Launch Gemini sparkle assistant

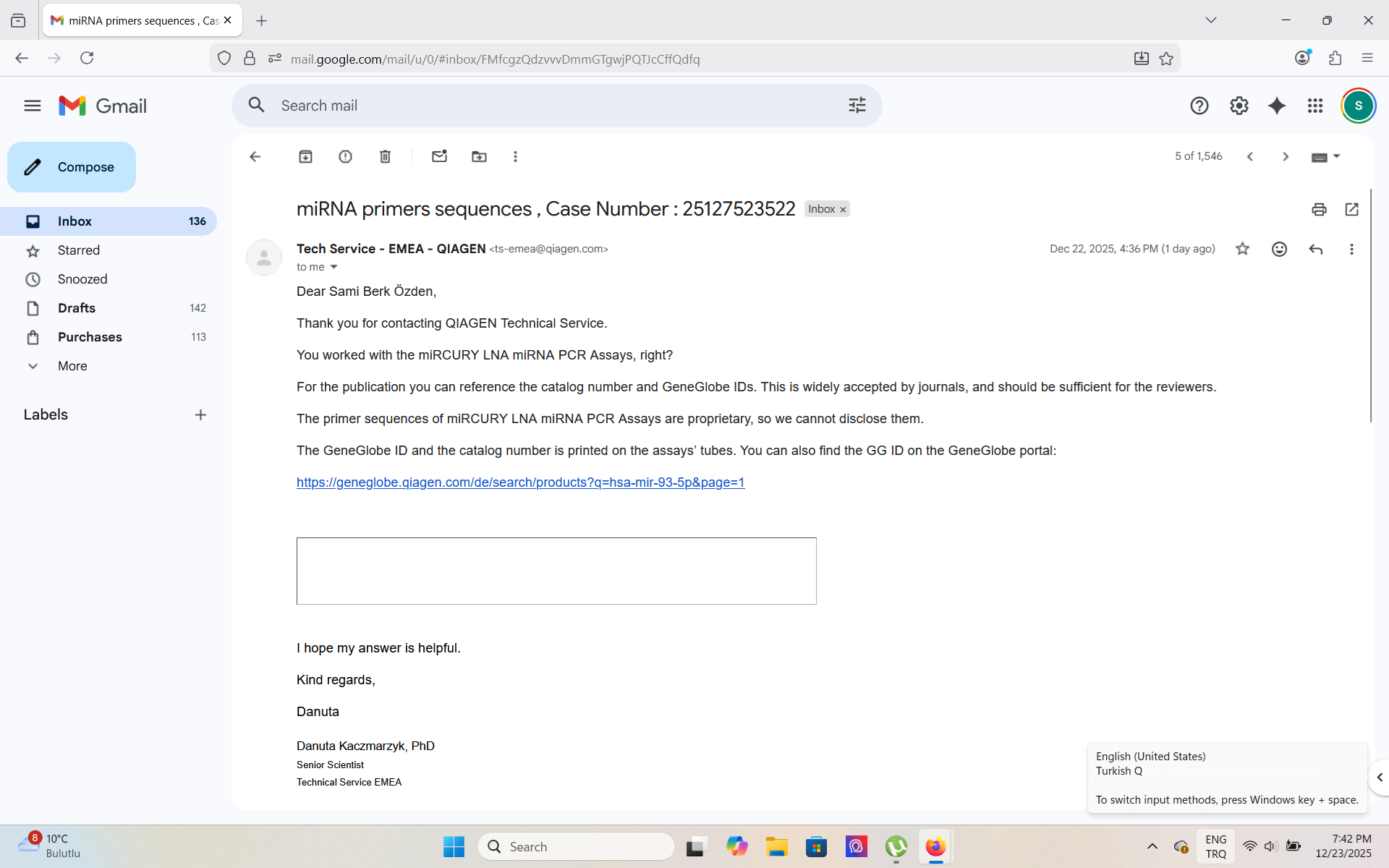coord(1277,106)
